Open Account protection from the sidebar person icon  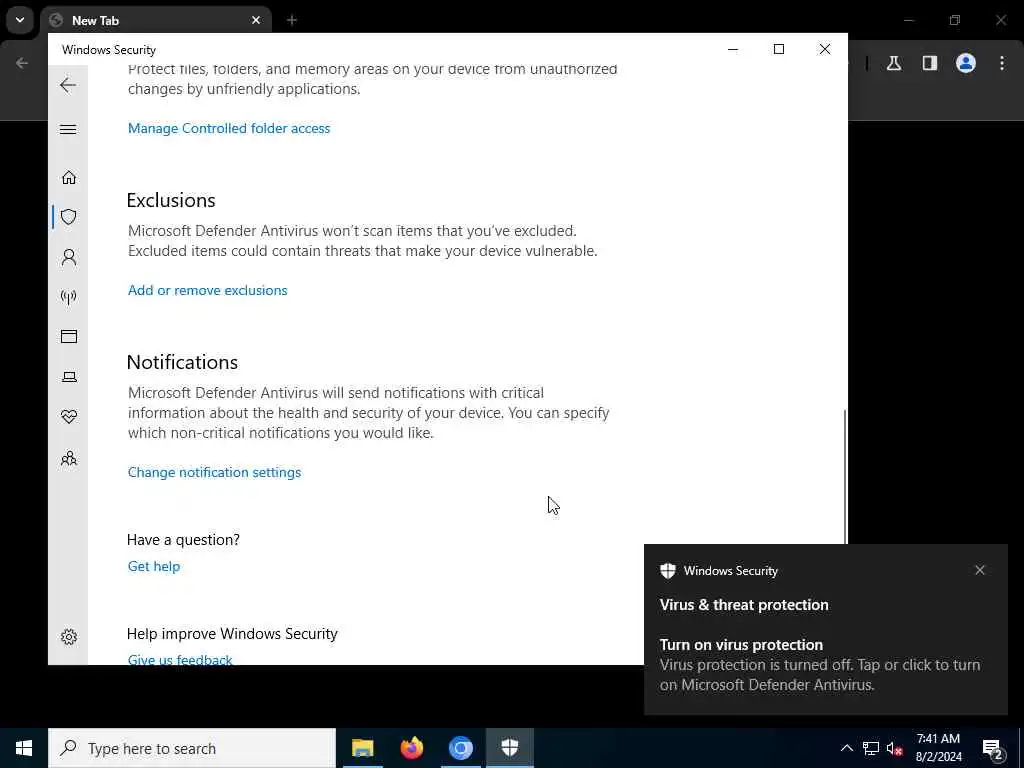[69, 257]
